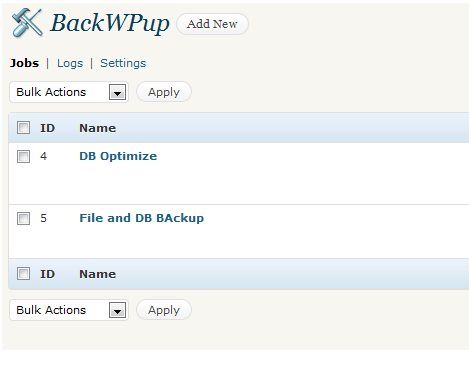
Task: Click the Name column header at top
Action: pyautogui.click(x=97, y=128)
